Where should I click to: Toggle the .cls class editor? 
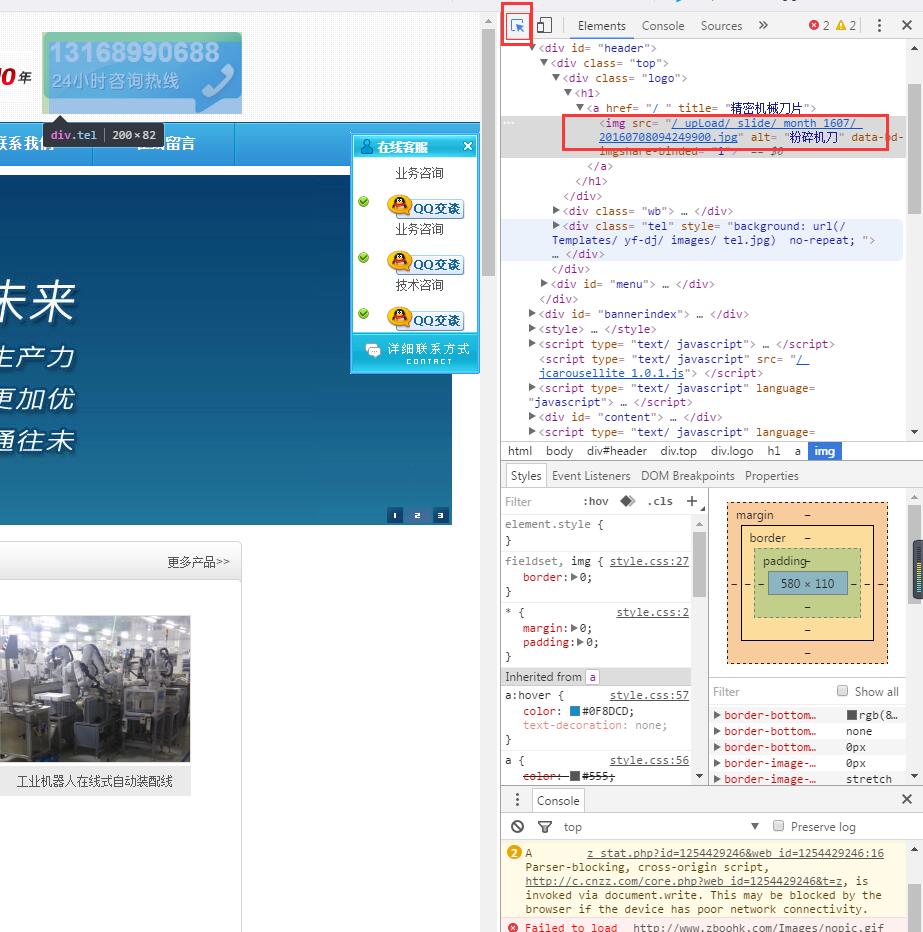tap(660, 501)
